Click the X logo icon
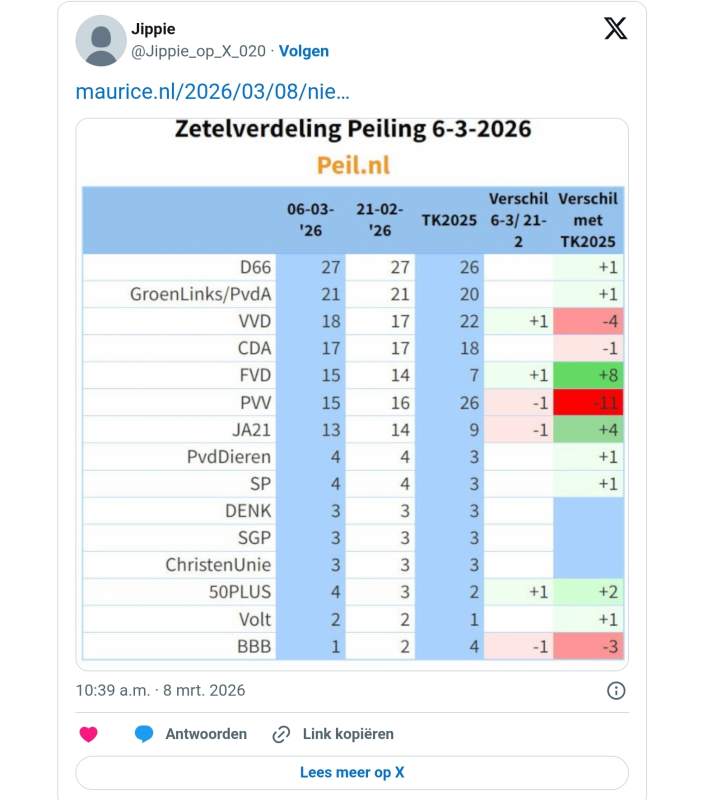722x800 pixels. (616, 29)
